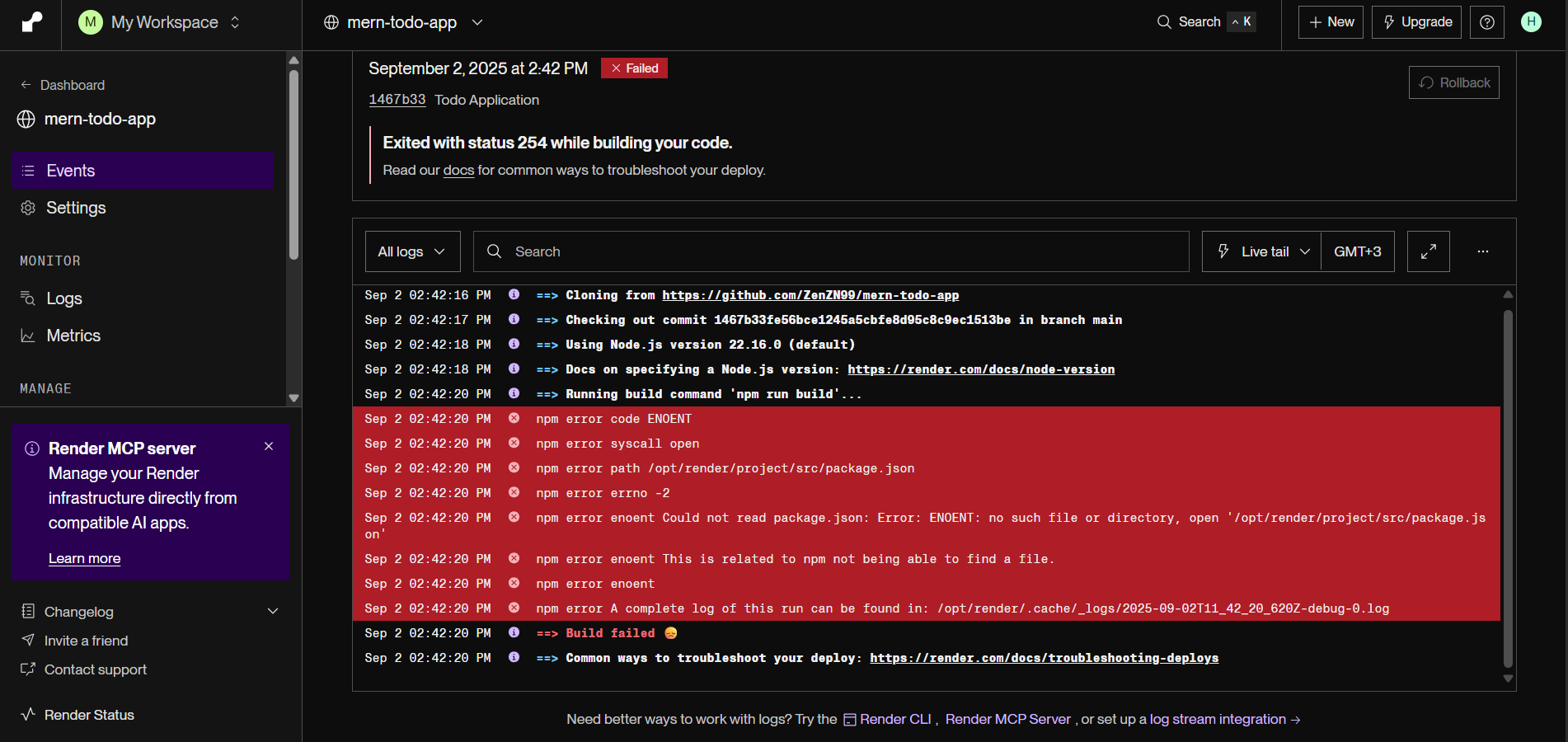The width and height of the screenshot is (1568, 742).
Task: Open the Live tail dropdown
Action: [x=1262, y=251]
